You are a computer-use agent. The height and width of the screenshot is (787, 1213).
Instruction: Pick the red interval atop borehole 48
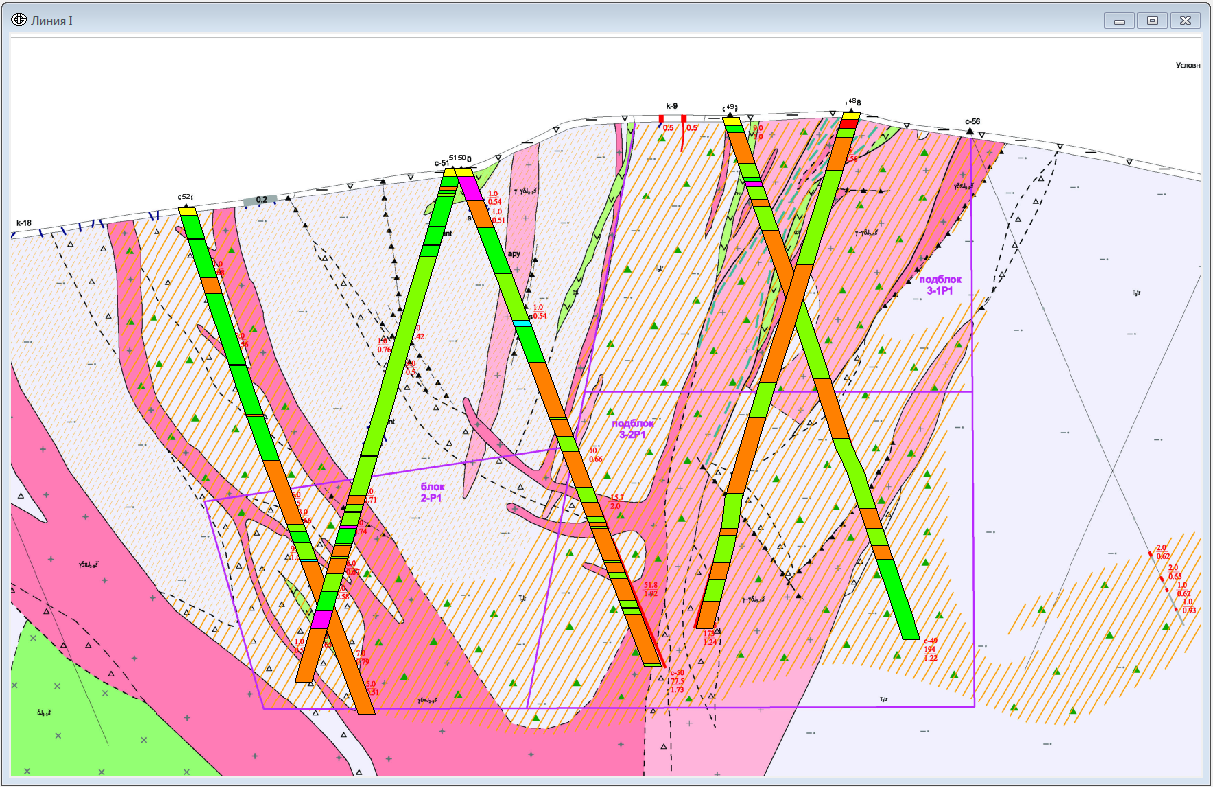[x=849, y=123]
